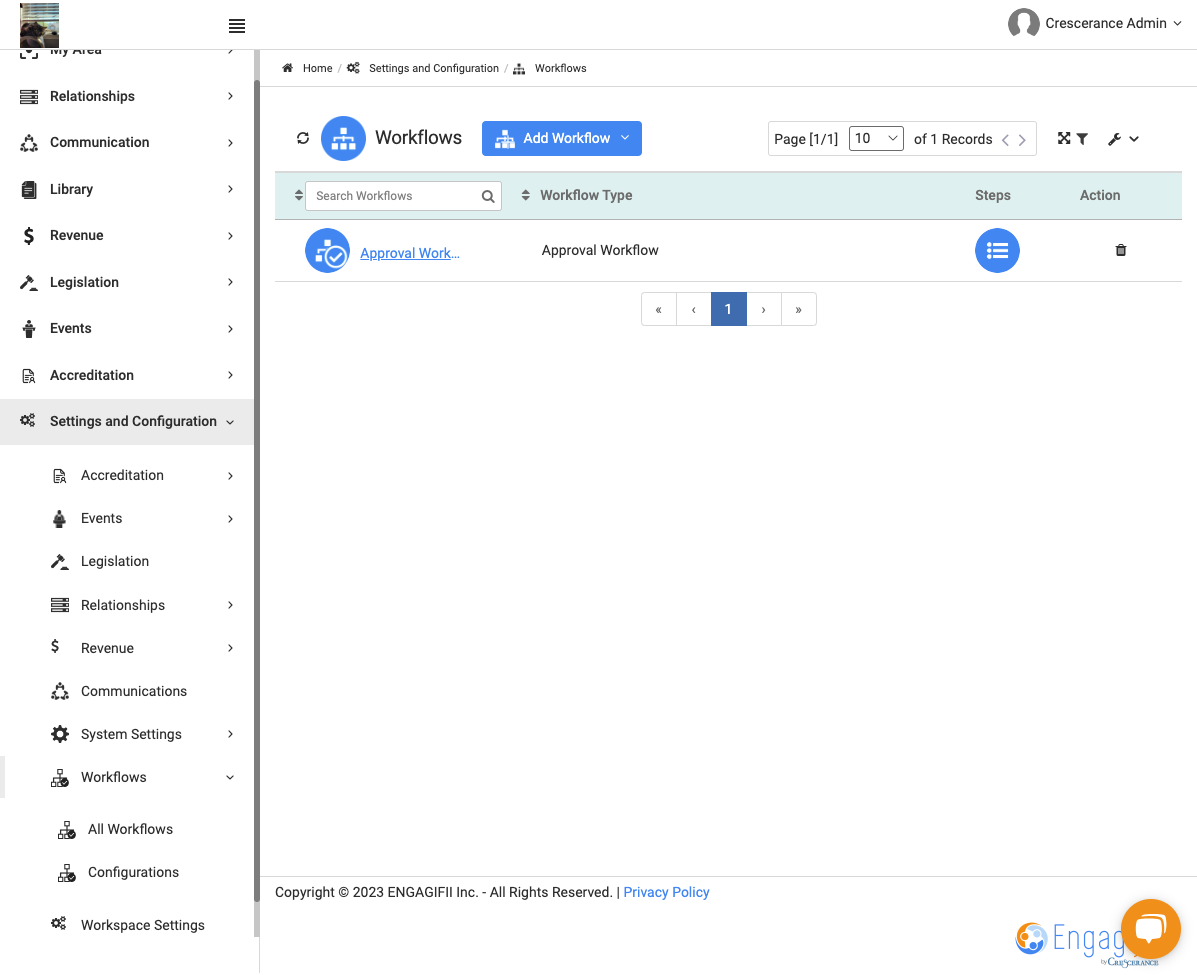Go to next records page arrow

point(1022,140)
